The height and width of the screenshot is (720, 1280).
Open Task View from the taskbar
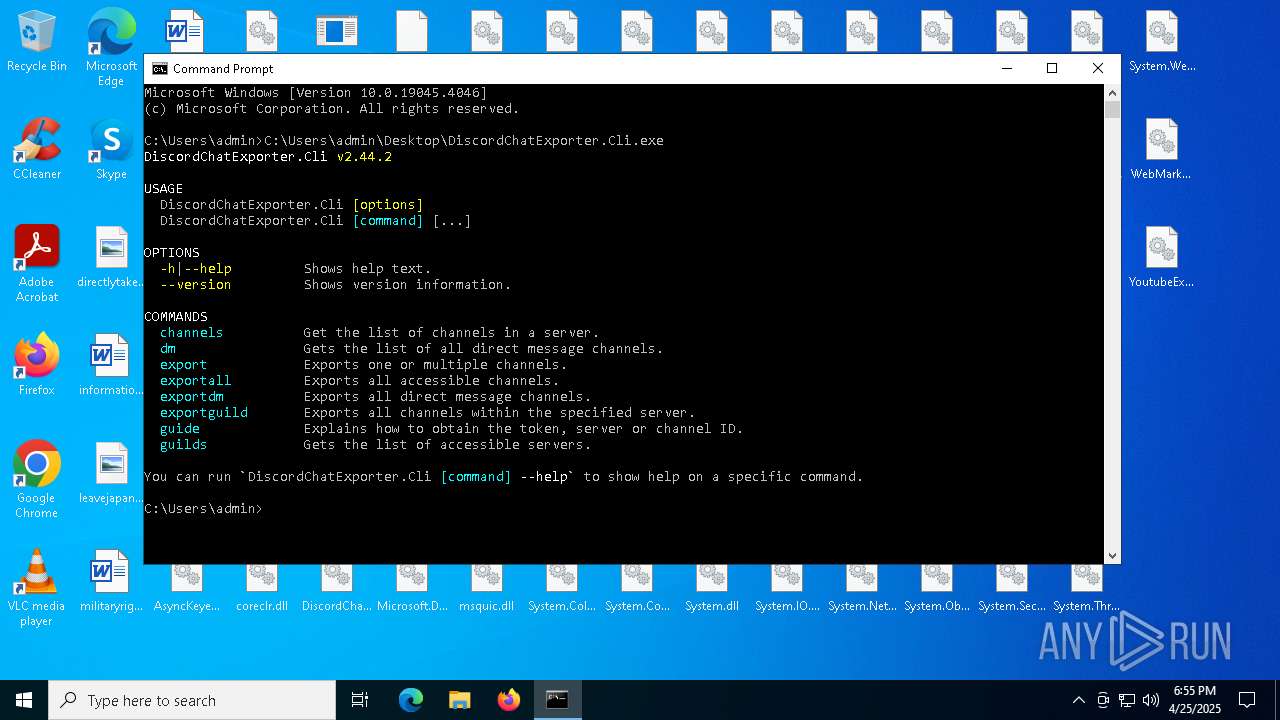[x=360, y=700]
